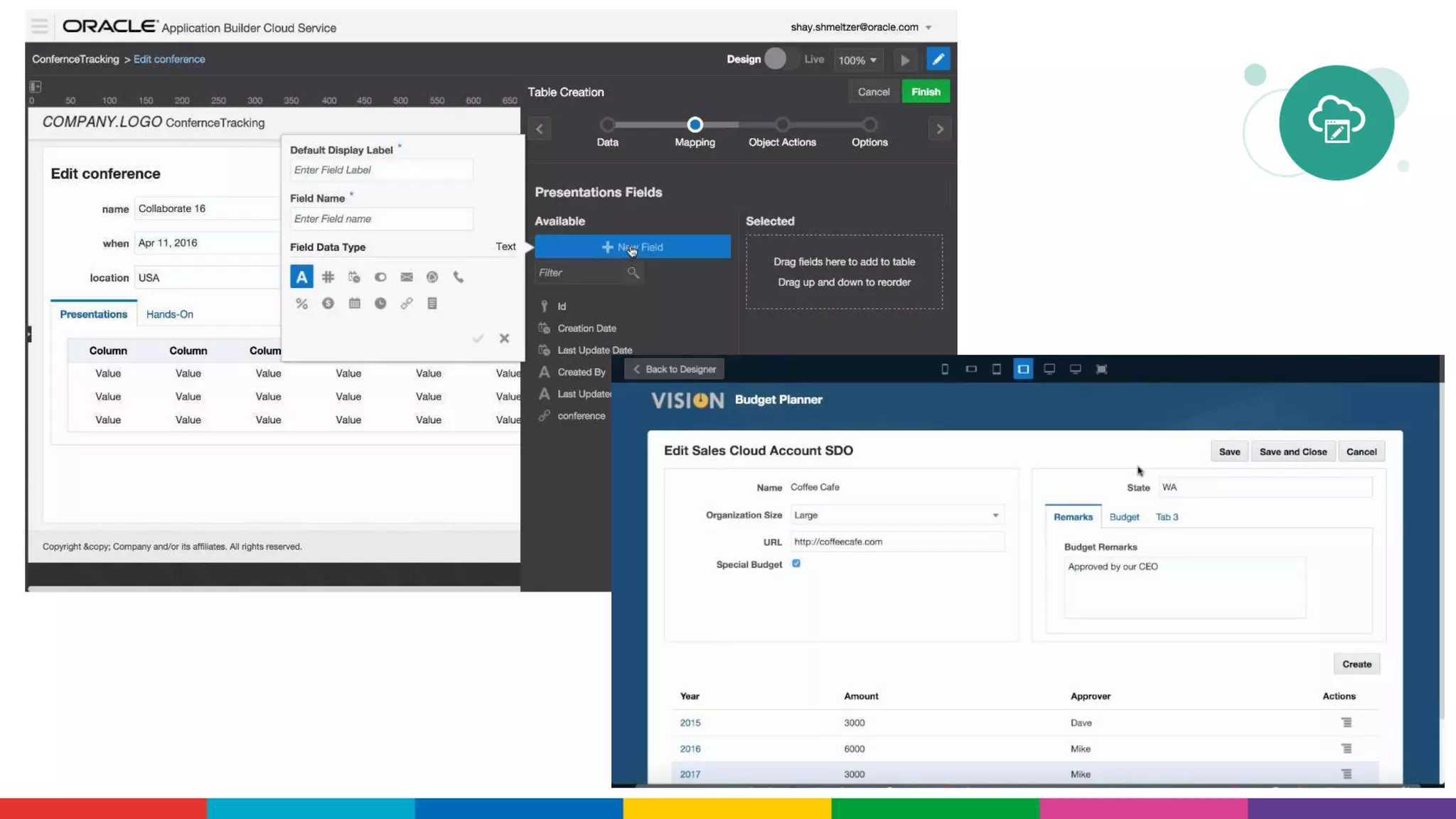Open the user account email dropdown
Viewport: 1456px width, 819px height.
point(928,28)
